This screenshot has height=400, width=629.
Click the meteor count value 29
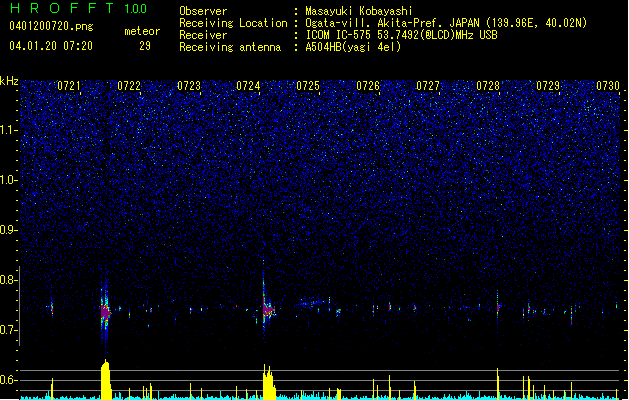click(x=145, y=46)
